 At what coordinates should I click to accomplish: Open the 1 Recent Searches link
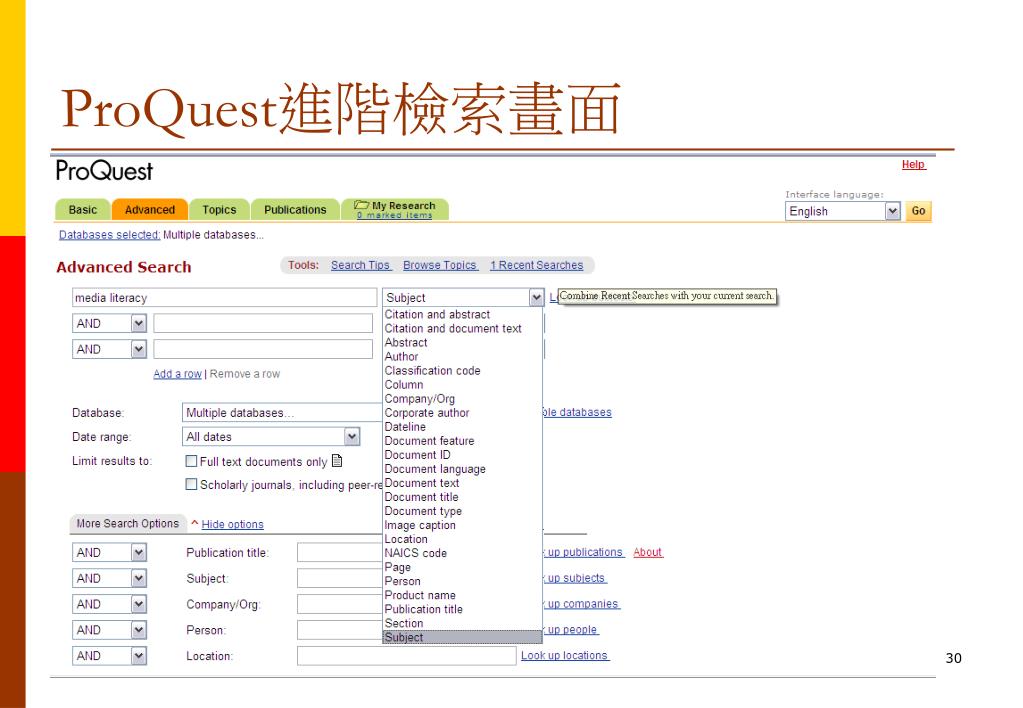[x=537, y=265]
